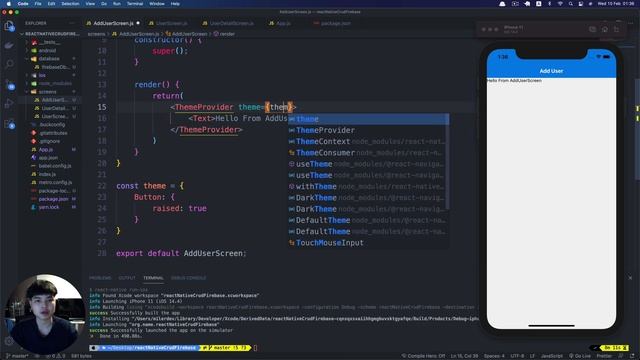Choose the highlighted theme suggestion

coord(367,119)
